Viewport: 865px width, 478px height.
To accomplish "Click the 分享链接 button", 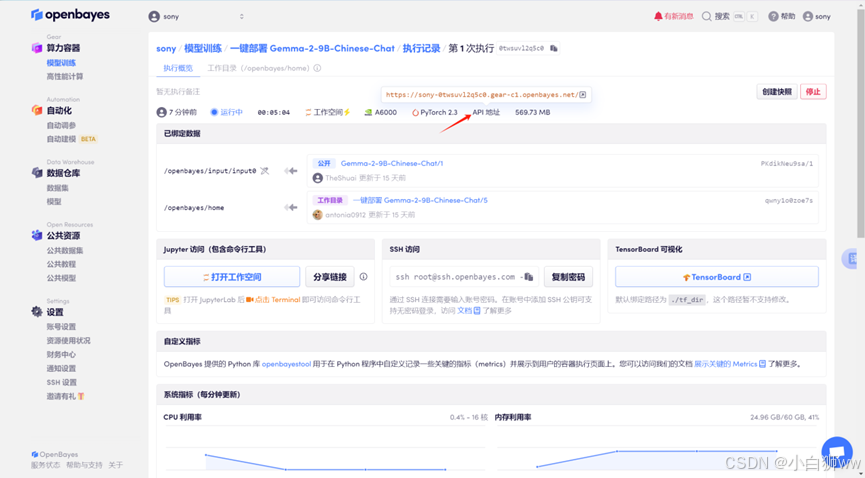I will coord(330,277).
